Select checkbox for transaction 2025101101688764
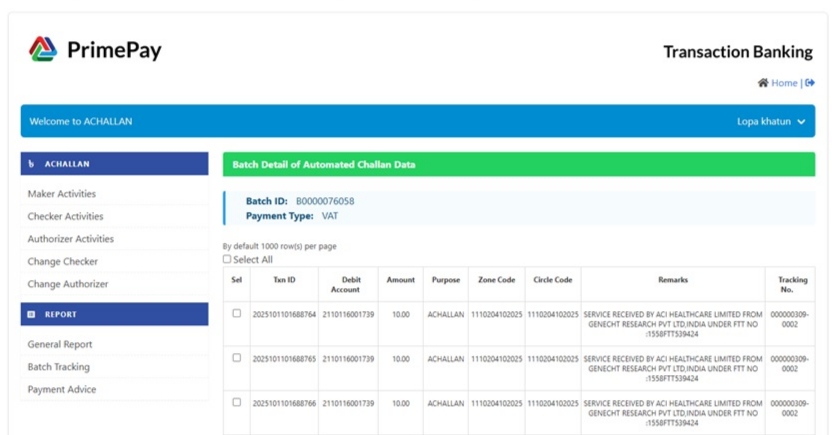This screenshot has width=840, height=435. pyautogui.click(x=237, y=313)
